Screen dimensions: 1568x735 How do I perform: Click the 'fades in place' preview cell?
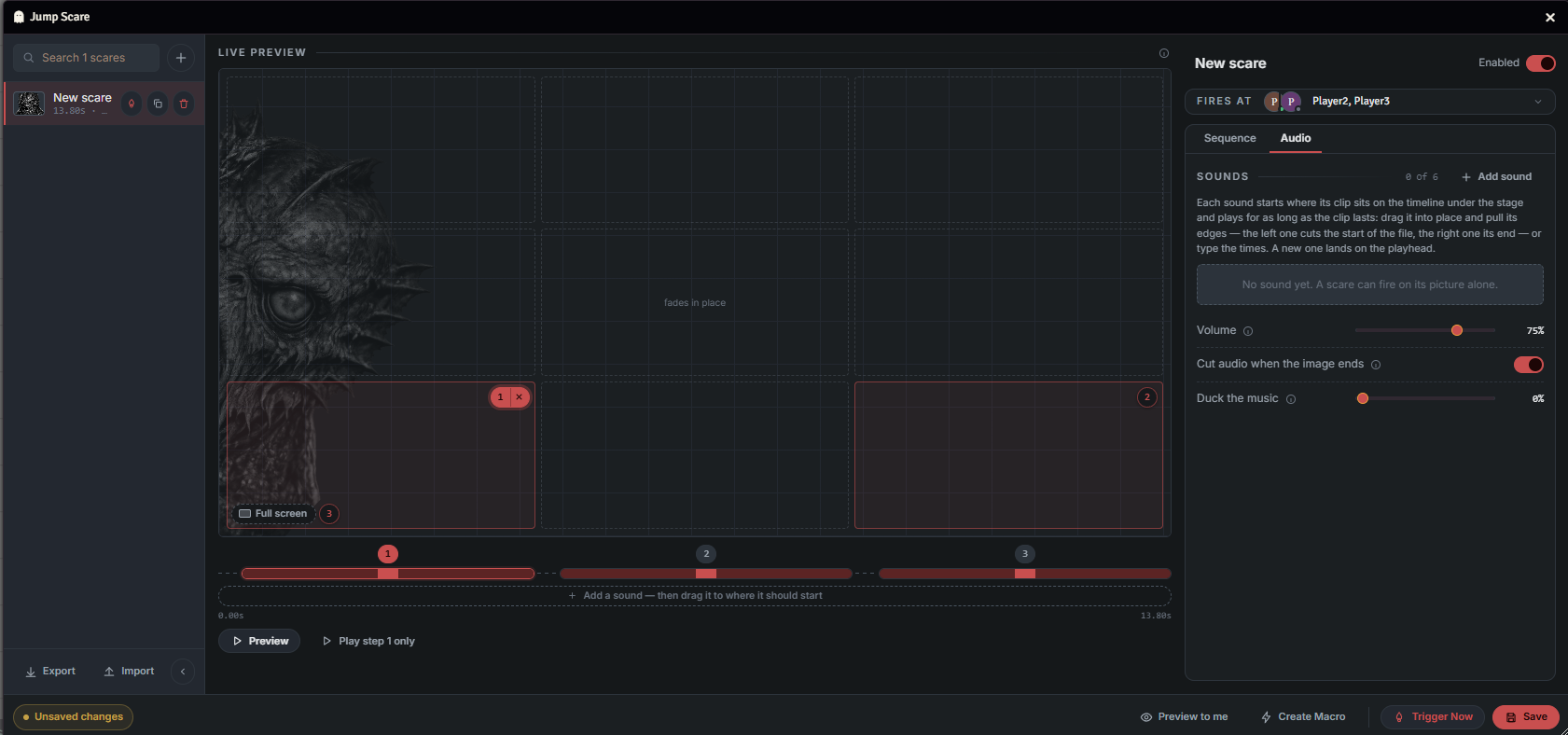(x=695, y=303)
